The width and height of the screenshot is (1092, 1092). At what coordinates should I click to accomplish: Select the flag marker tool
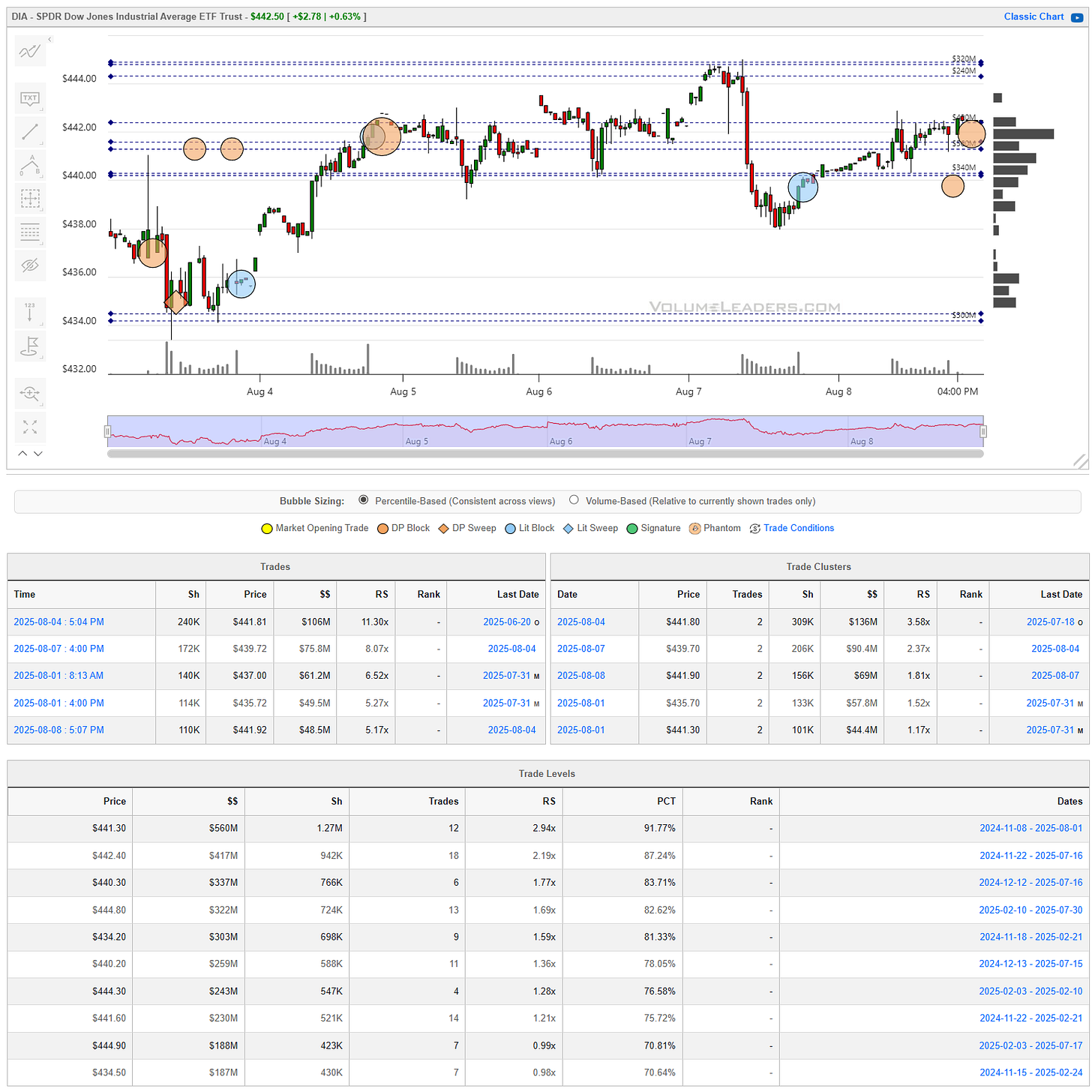point(30,346)
